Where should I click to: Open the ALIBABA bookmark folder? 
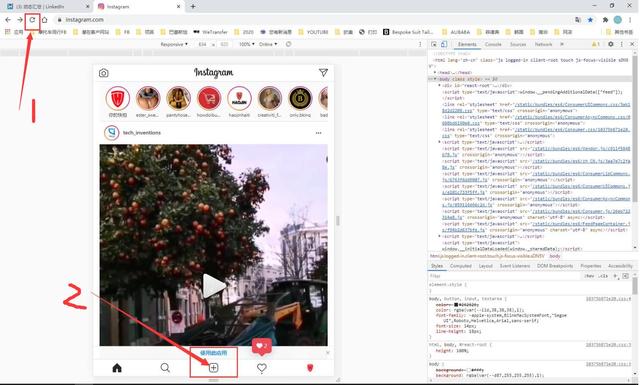(456, 32)
